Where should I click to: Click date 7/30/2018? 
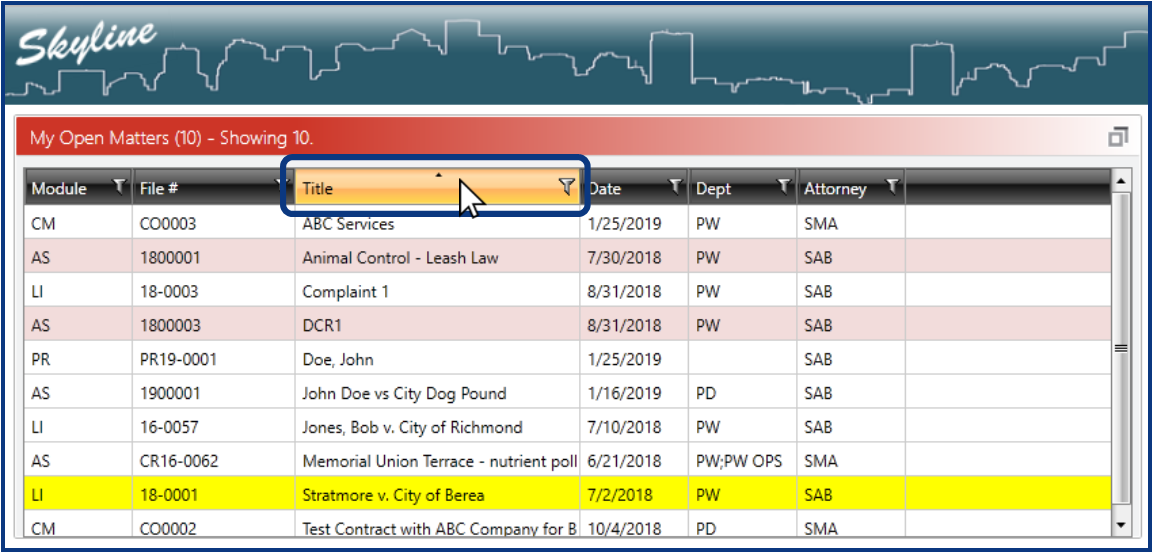tap(624, 257)
